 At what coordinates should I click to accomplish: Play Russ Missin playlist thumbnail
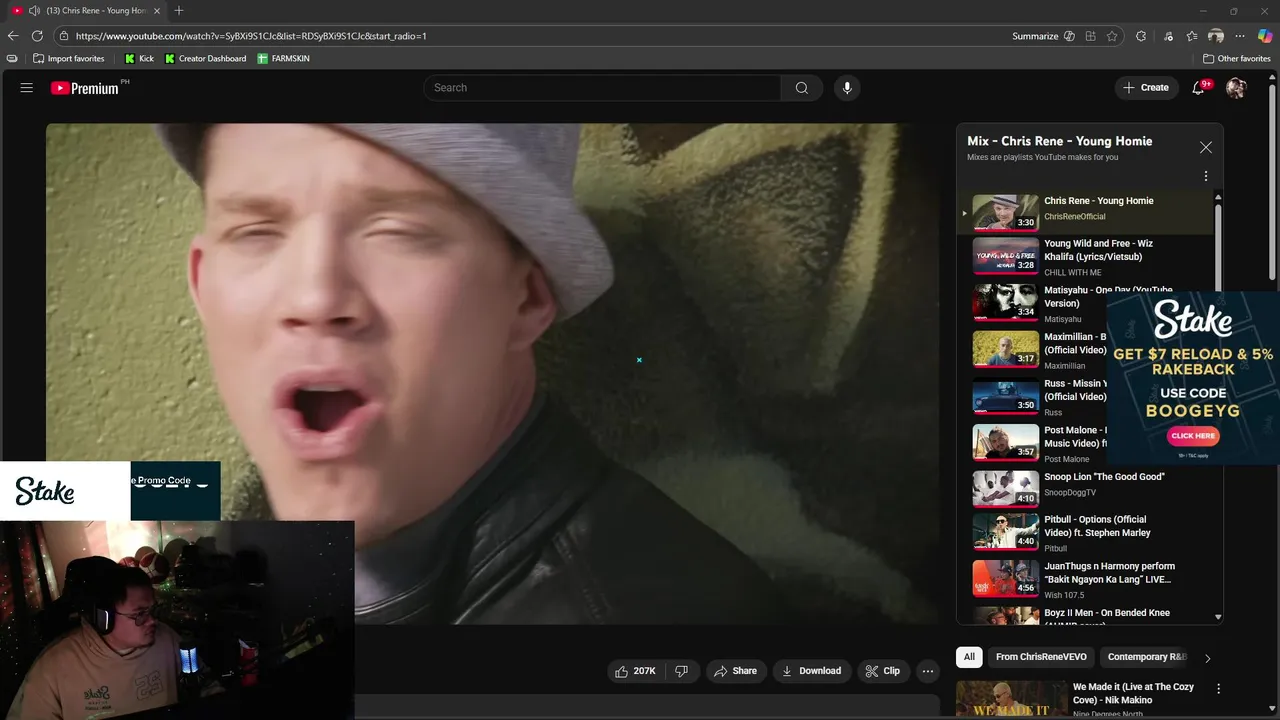tap(1006, 396)
